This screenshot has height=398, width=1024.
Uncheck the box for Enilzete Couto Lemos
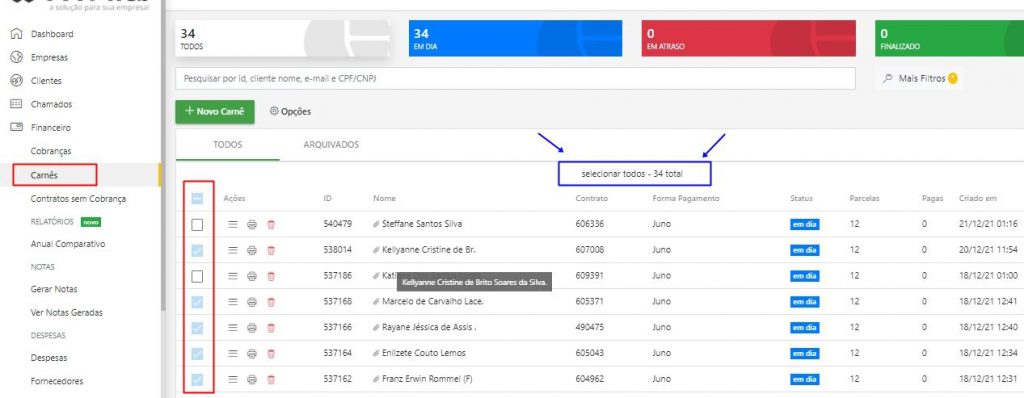point(197,354)
